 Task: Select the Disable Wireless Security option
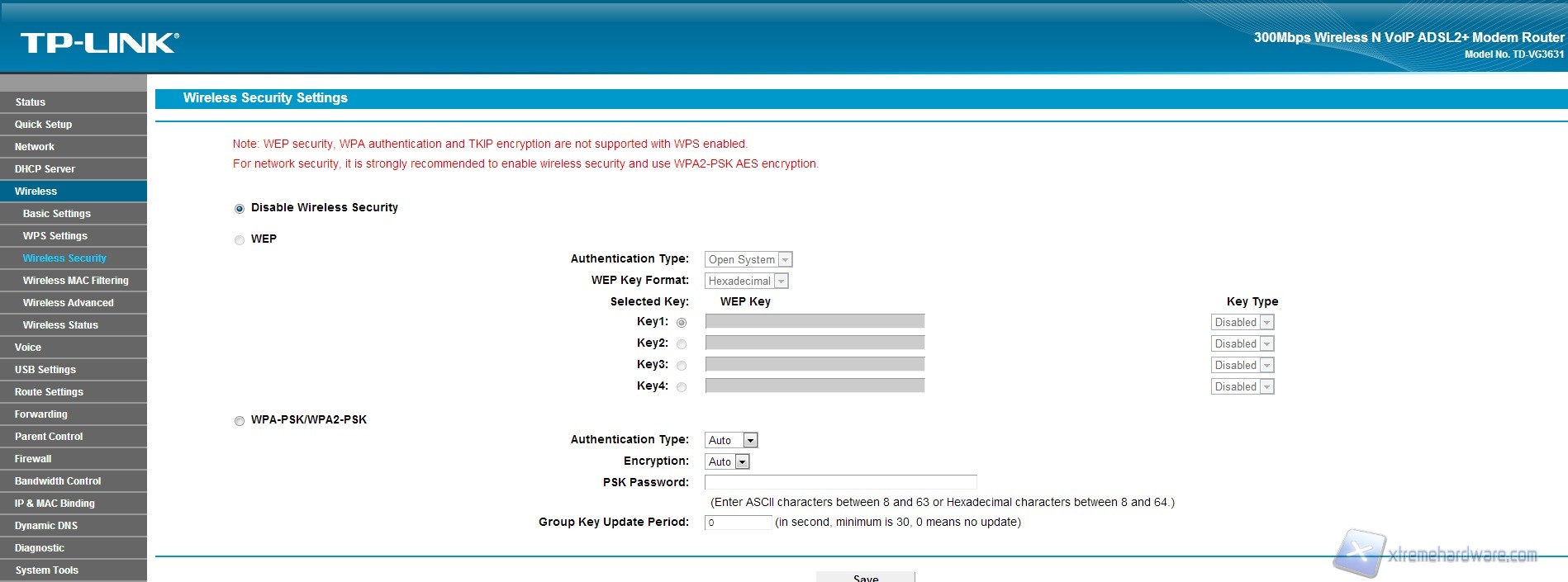240,209
